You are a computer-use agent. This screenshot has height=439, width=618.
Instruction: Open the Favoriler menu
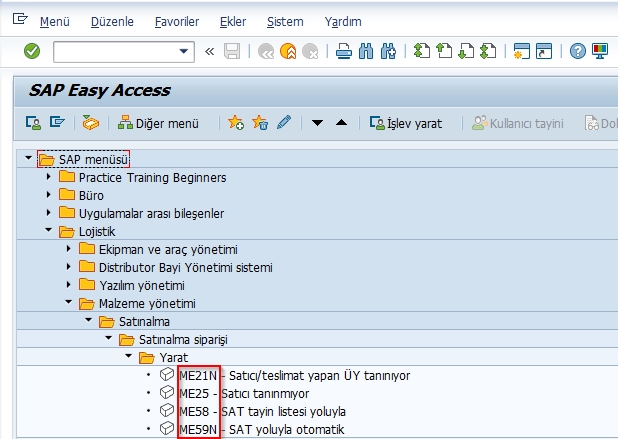pos(175,21)
